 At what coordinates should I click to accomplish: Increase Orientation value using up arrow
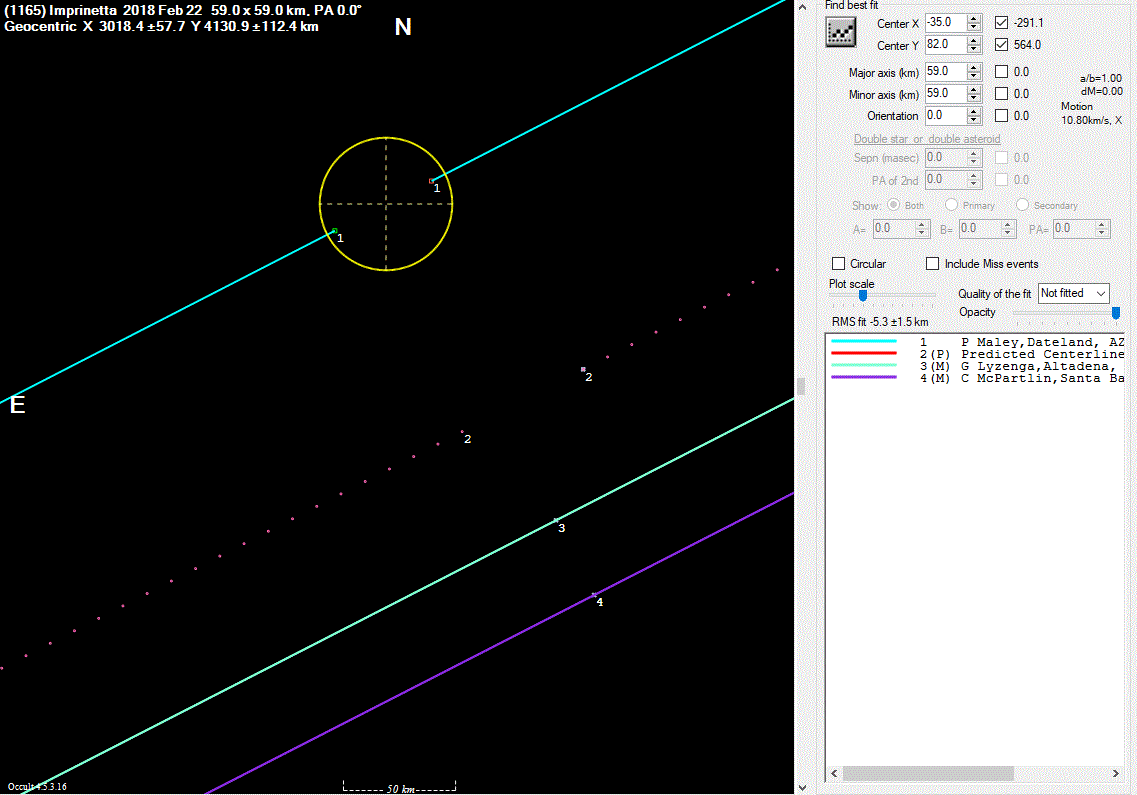(x=974, y=111)
